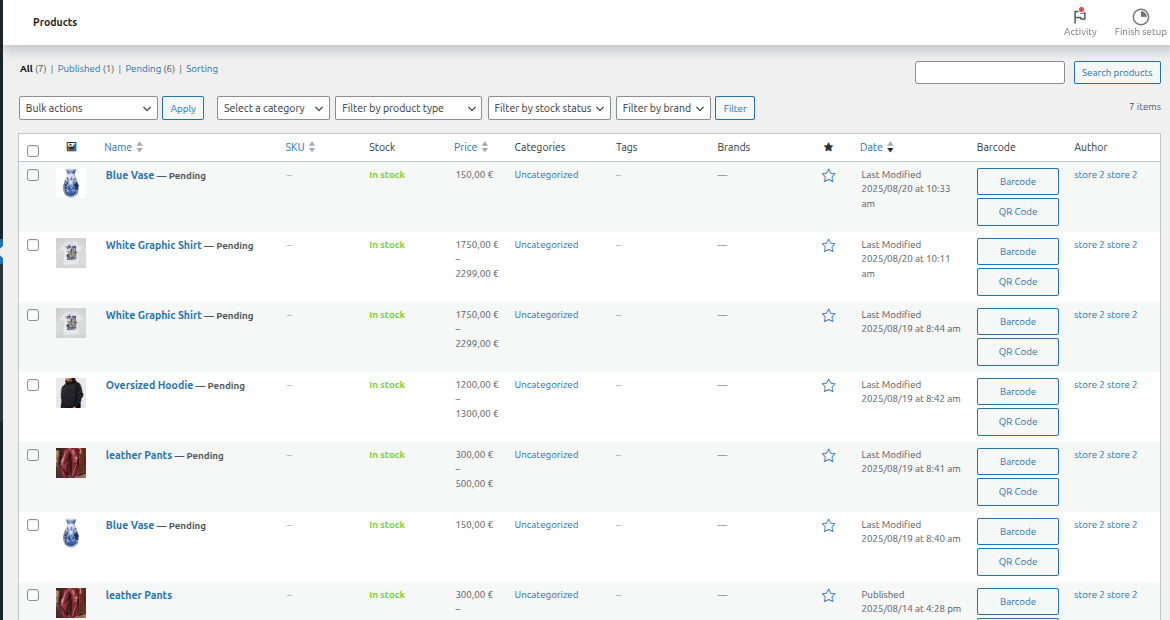Image resolution: width=1170 pixels, height=620 pixels.
Task: Open the Activity panel via flag icon
Action: tap(1080, 20)
